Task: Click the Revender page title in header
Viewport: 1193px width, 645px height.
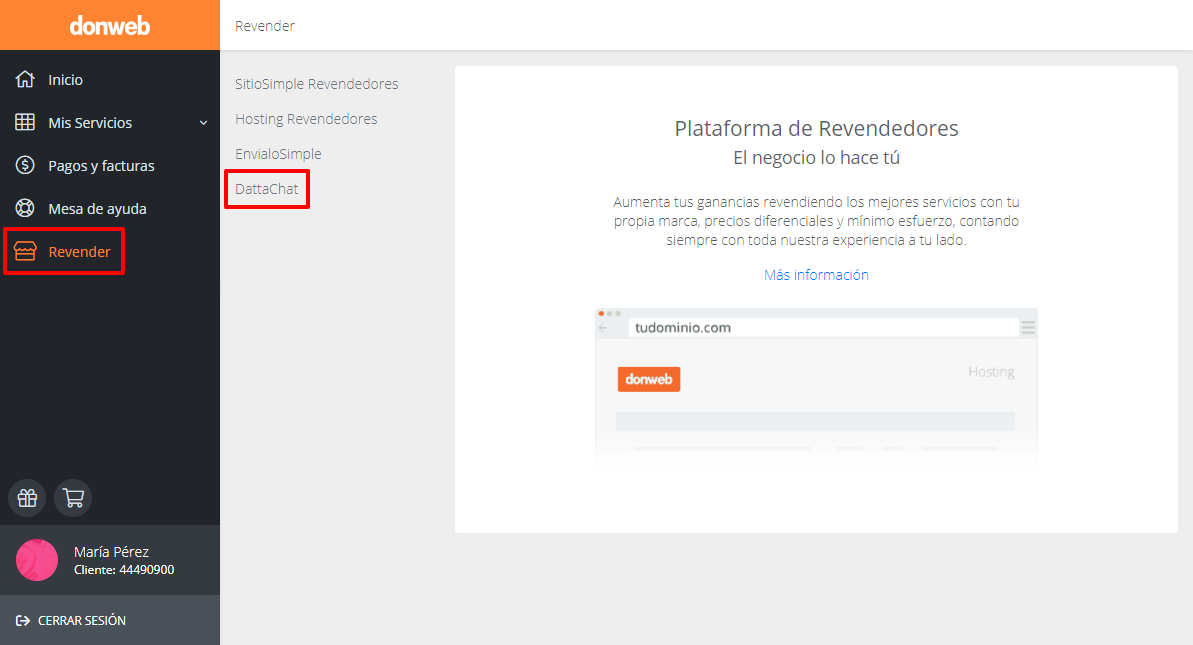Action: coord(265,26)
